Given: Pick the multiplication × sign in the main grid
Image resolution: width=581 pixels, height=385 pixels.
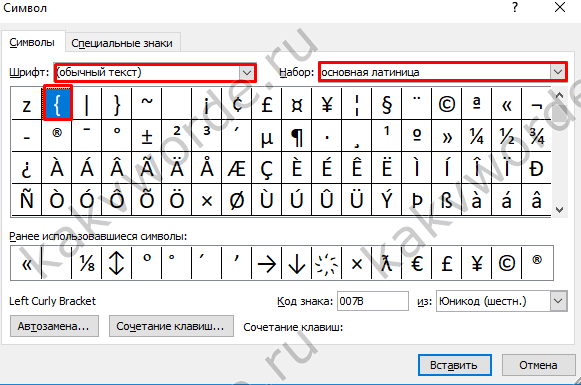Looking at the screenshot, I should (207, 199).
